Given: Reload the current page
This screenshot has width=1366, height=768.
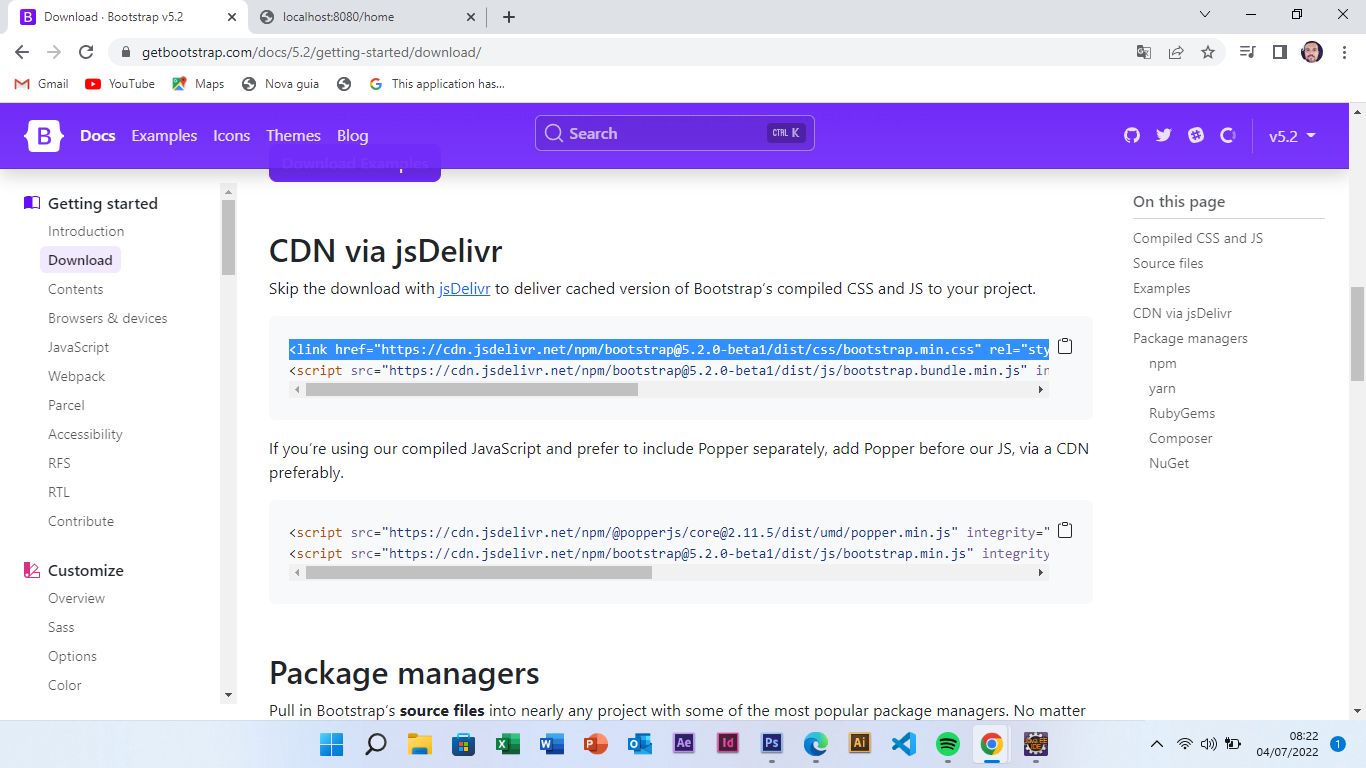Looking at the screenshot, I should [86, 52].
